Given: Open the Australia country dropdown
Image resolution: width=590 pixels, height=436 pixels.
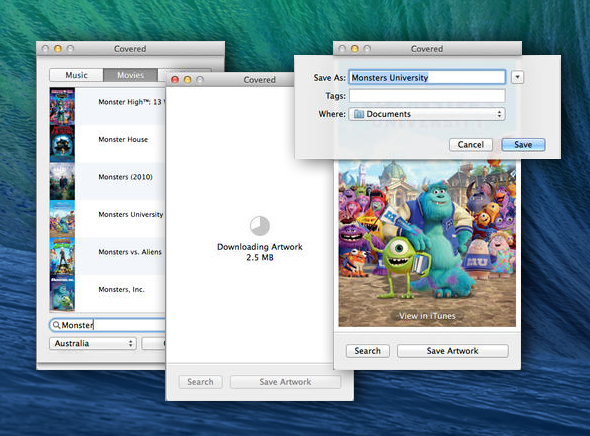Looking at the screenshot, I should pos(93,343).
